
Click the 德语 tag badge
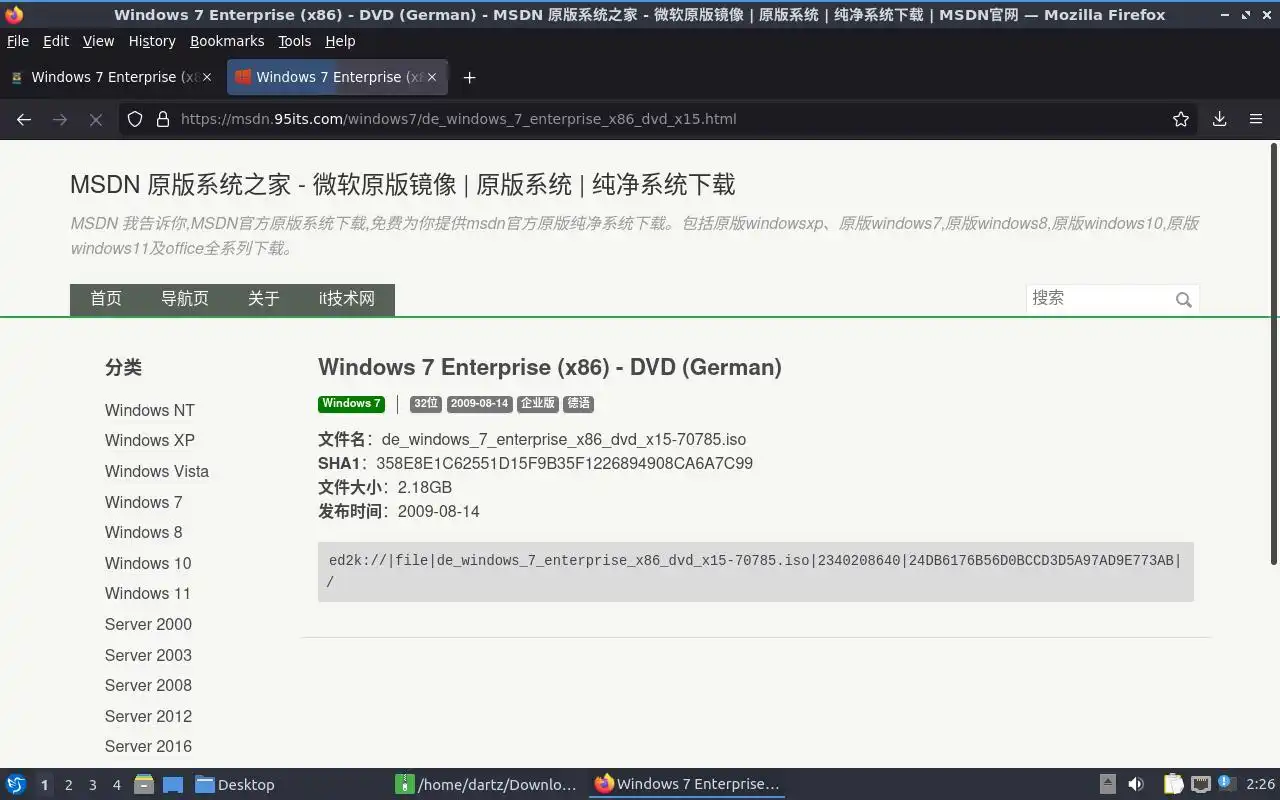579,404
